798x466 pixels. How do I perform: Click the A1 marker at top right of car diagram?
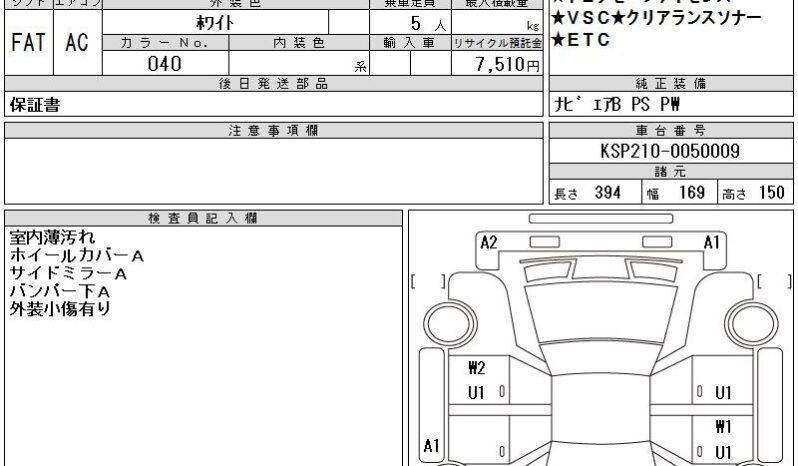click(x=712, y=242)
